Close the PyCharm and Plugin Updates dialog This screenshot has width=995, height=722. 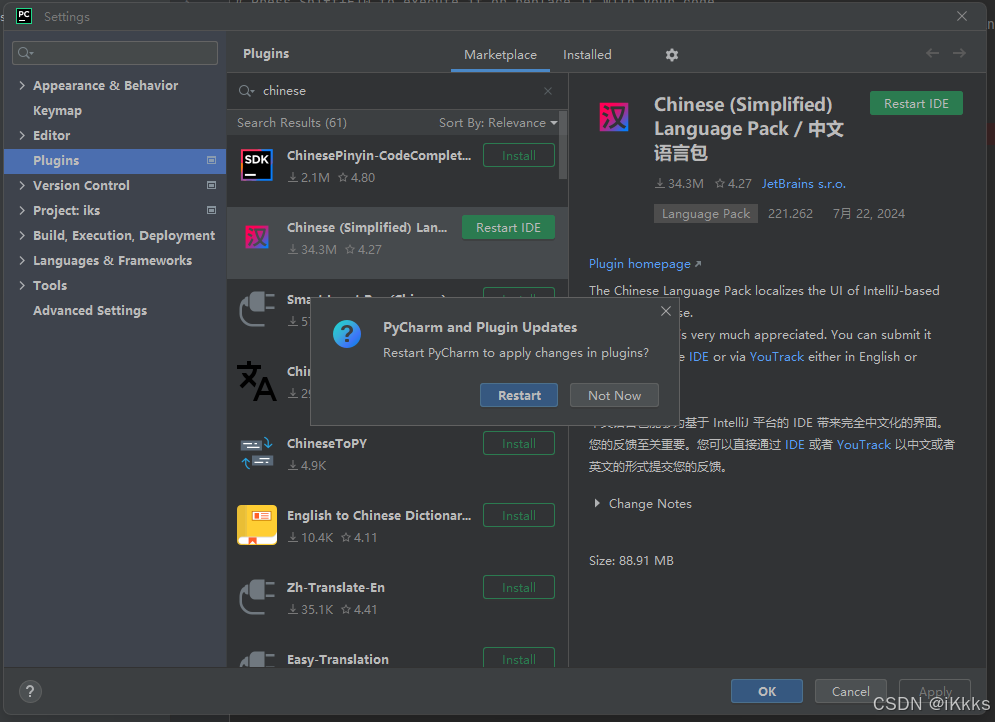[x=666, y=311]
